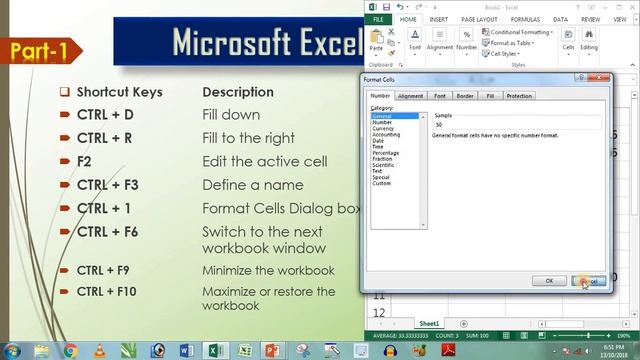640x360 pixels.
Task: Click the Windows Start button
Action: [x=12, y=351]
